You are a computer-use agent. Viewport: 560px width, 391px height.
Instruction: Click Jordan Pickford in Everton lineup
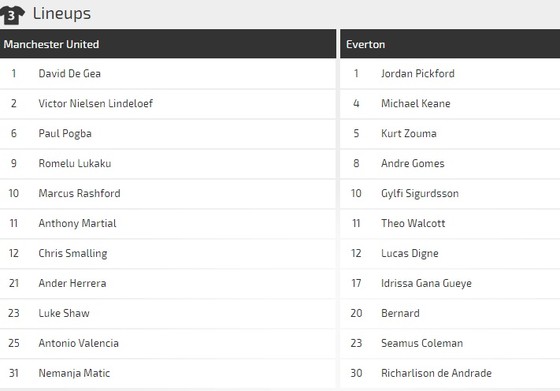[418, 74]
